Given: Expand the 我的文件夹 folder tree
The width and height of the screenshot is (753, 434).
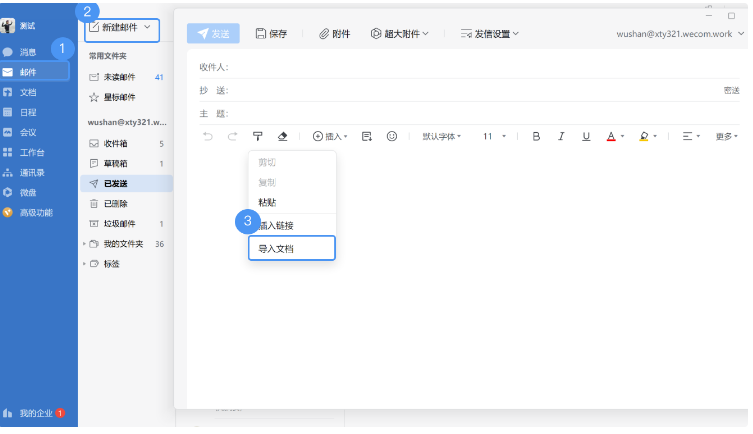Looking at the screenshot, I should (84, 244).
